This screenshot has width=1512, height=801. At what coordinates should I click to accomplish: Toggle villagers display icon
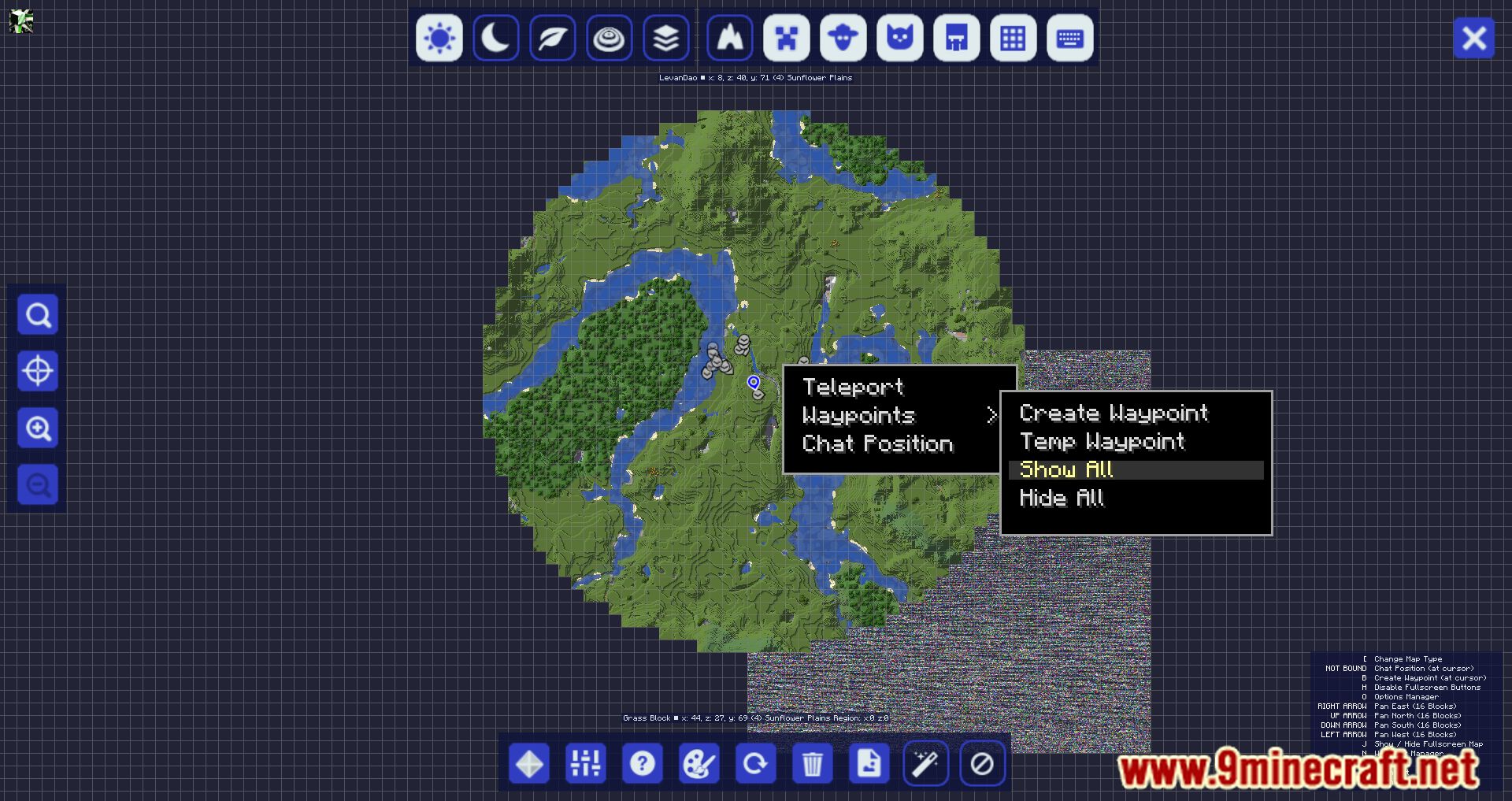click(957, 38)
